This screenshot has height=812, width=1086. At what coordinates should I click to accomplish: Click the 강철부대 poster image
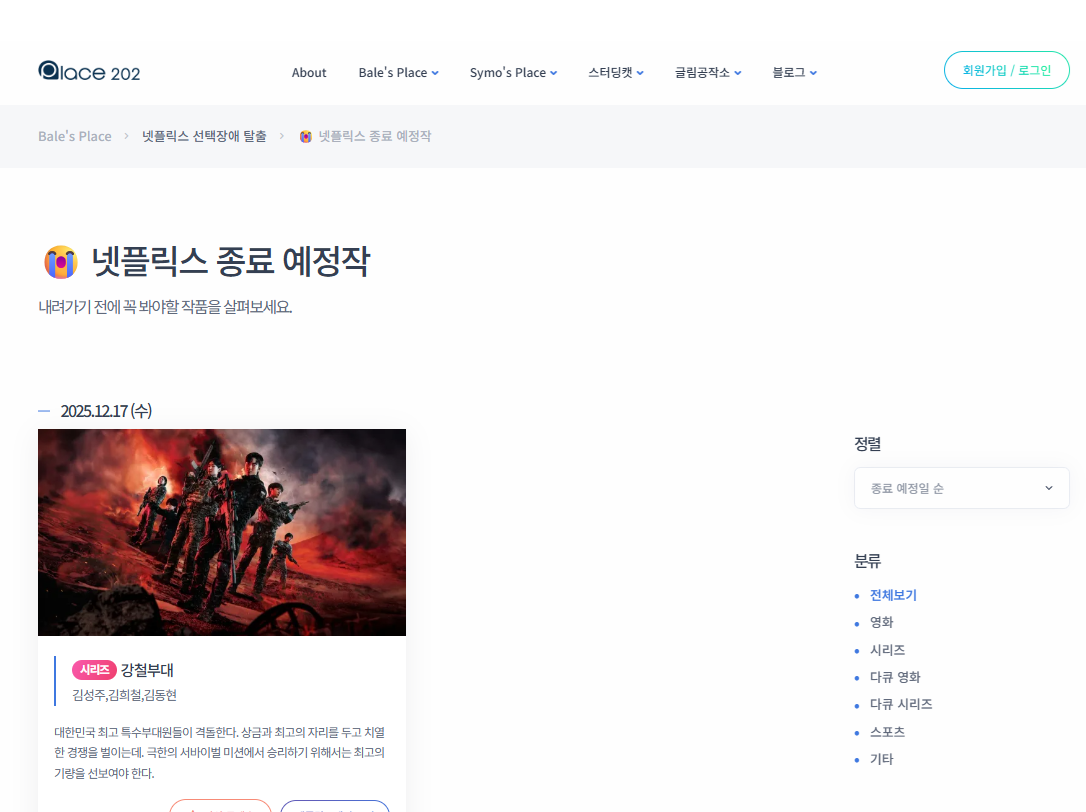(x=222, y=532)
